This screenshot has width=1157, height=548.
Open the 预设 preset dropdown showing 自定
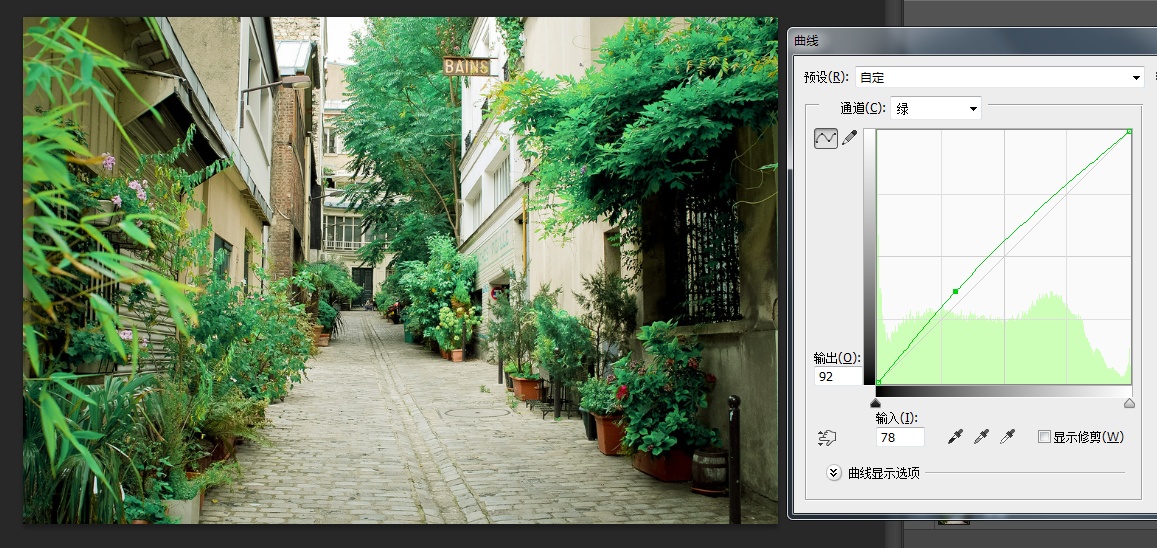(1000, 77)
